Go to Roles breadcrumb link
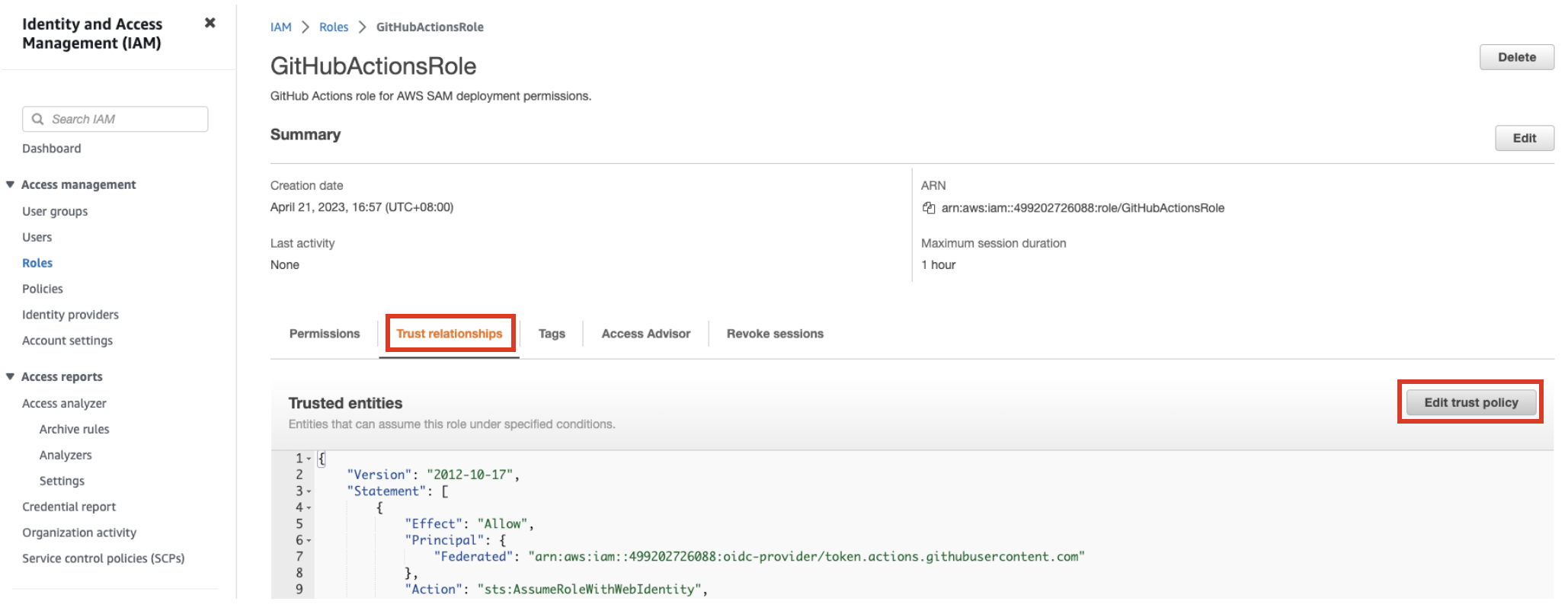The height and width of the screenshot is (611, 1568). tap(334, 27)
